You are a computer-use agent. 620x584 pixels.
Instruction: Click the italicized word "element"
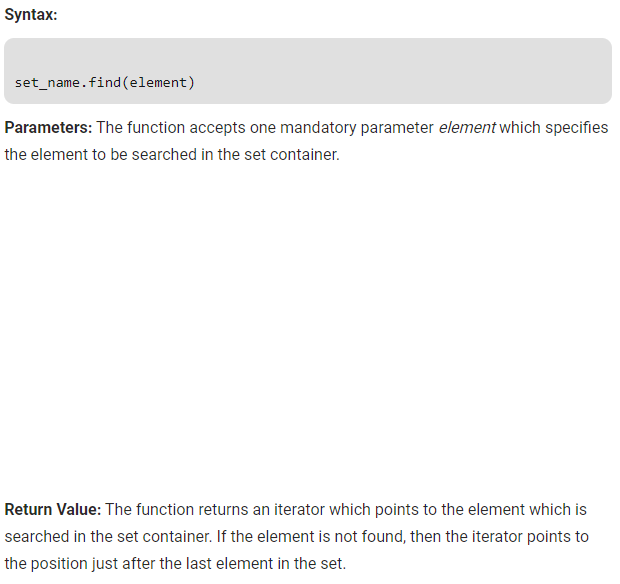point(467,128)
